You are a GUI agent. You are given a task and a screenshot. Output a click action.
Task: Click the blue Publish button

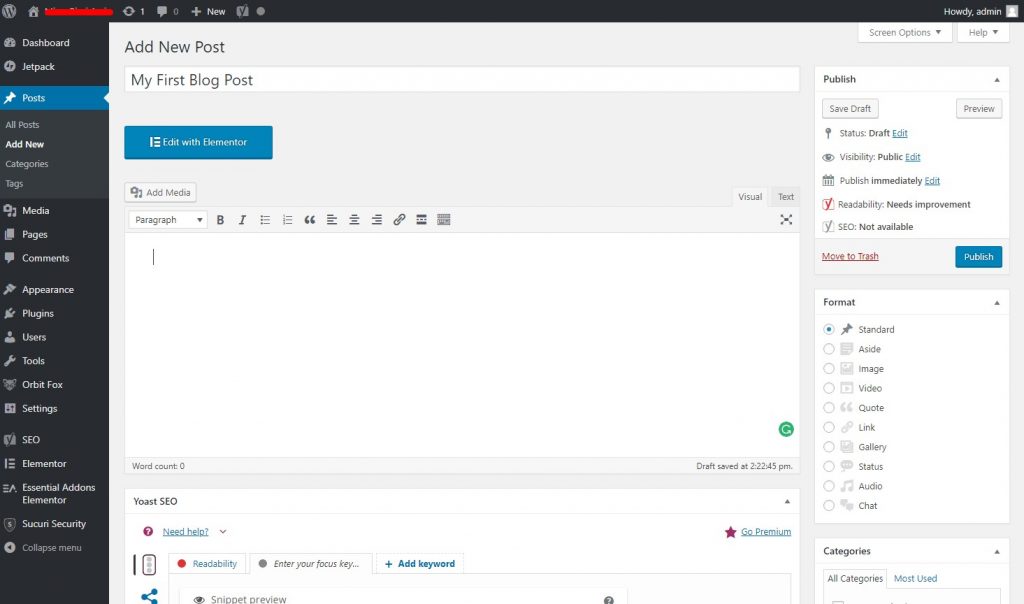pyautogui.click(x=978, y=257)
